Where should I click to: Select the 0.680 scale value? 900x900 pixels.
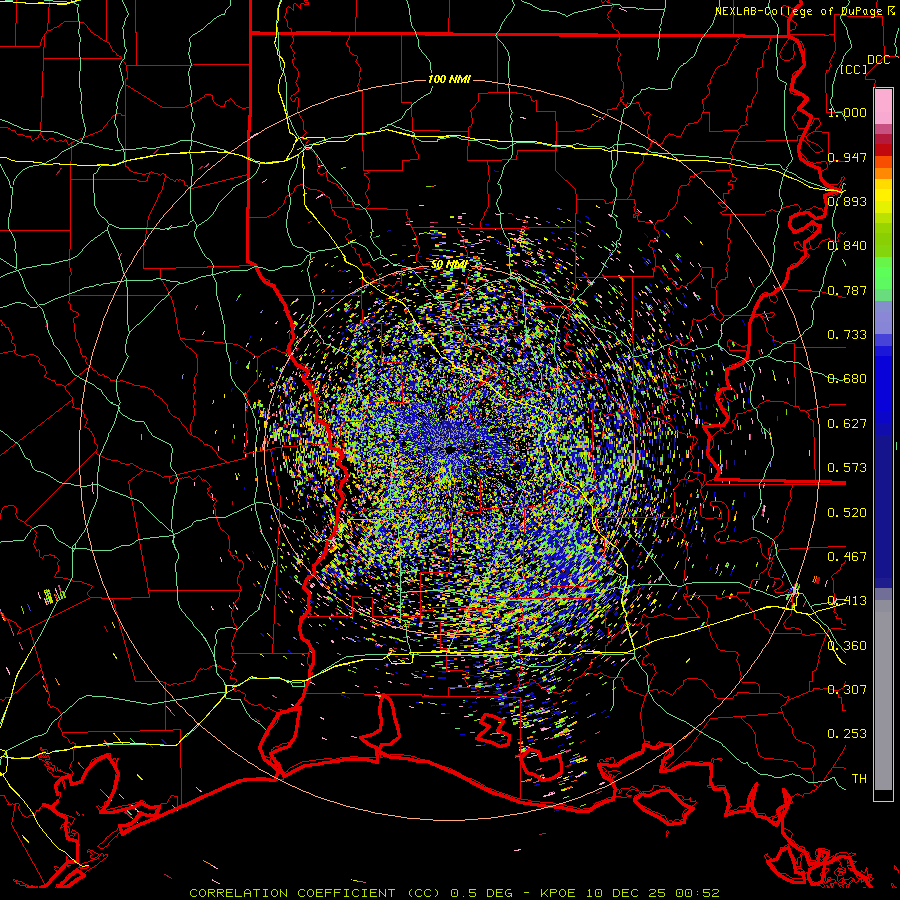[847, 379]
